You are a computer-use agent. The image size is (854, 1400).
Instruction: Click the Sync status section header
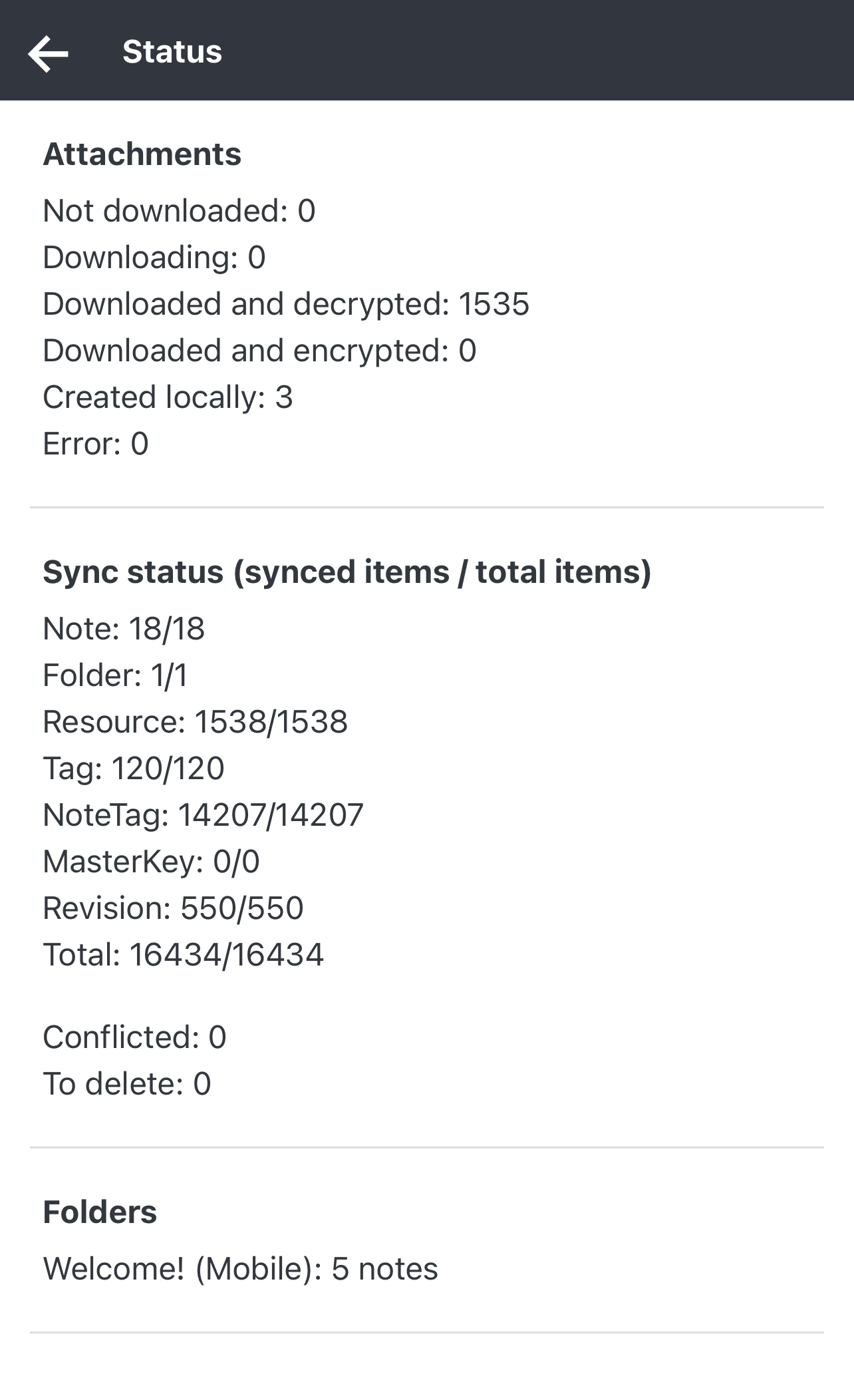pyautogui.click(x=347, y=572)
